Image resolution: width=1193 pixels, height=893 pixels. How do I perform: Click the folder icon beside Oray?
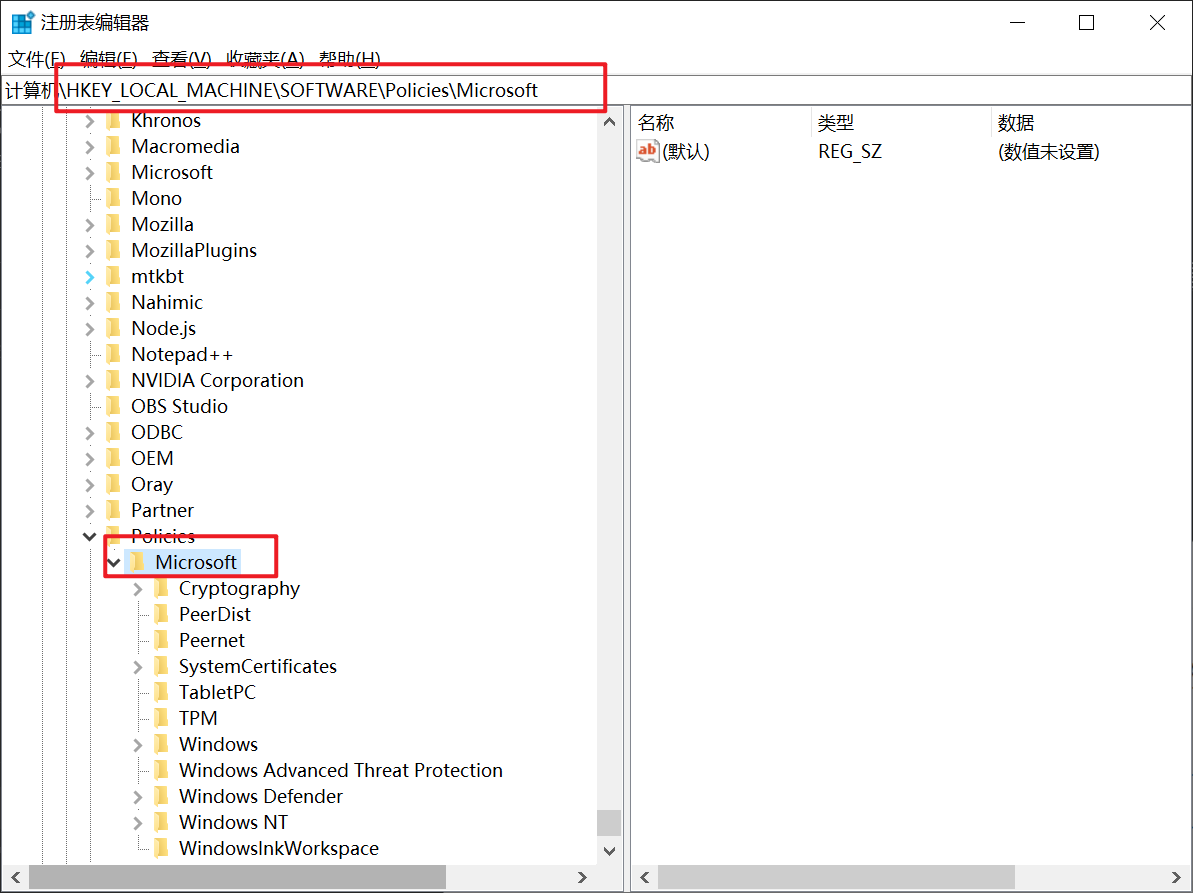[113, 485]
